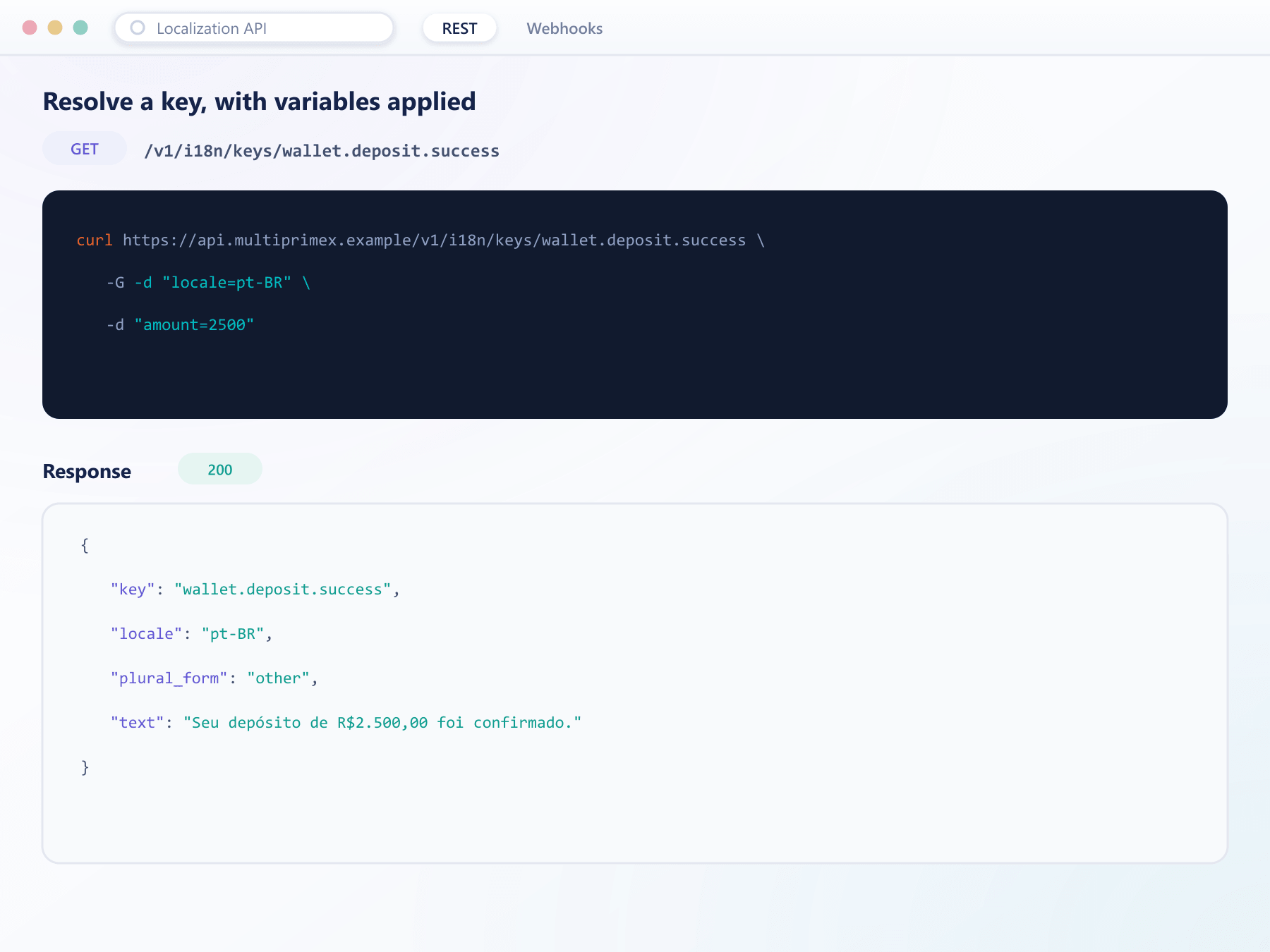
Task: Click the "key" line in response JSON
Action: pyautogui.click(x=255, y=590)
